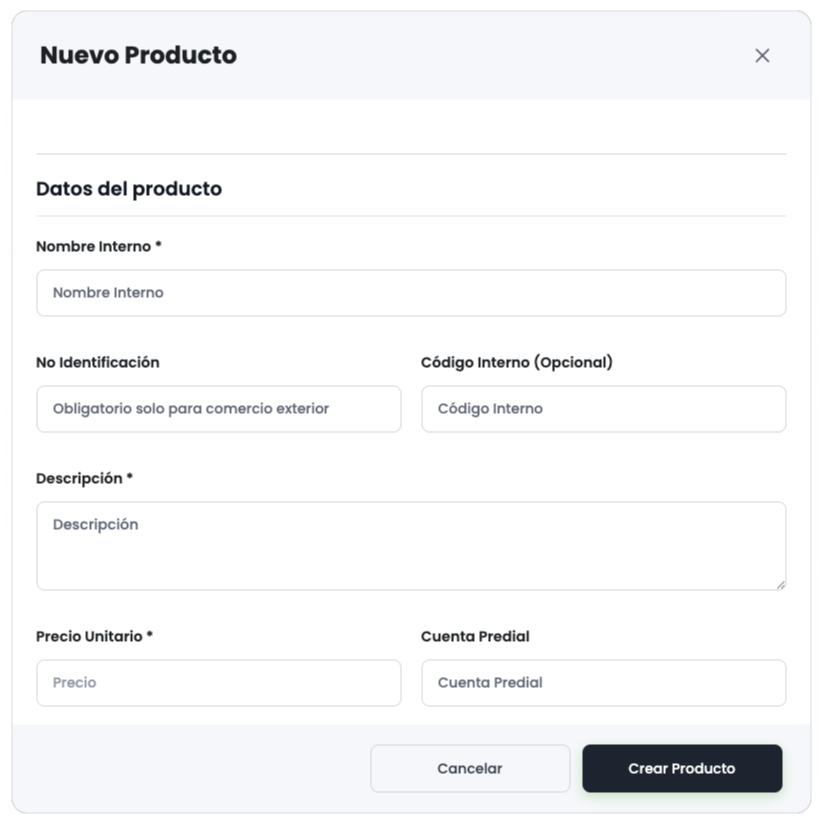Grab the Descripción textarea resize handle
822x822 pixels.
click(x=780, y=584)
